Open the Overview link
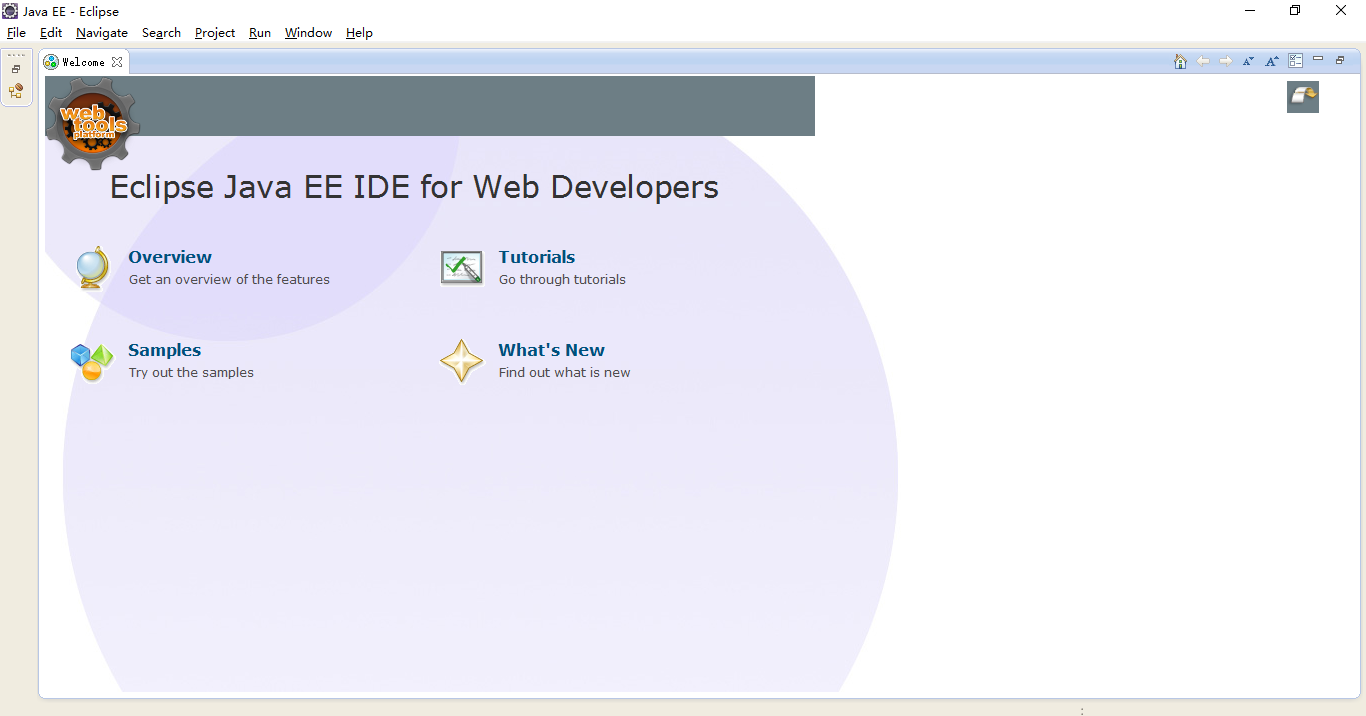This screenshot has height=716, width=1366. (170, 257)
